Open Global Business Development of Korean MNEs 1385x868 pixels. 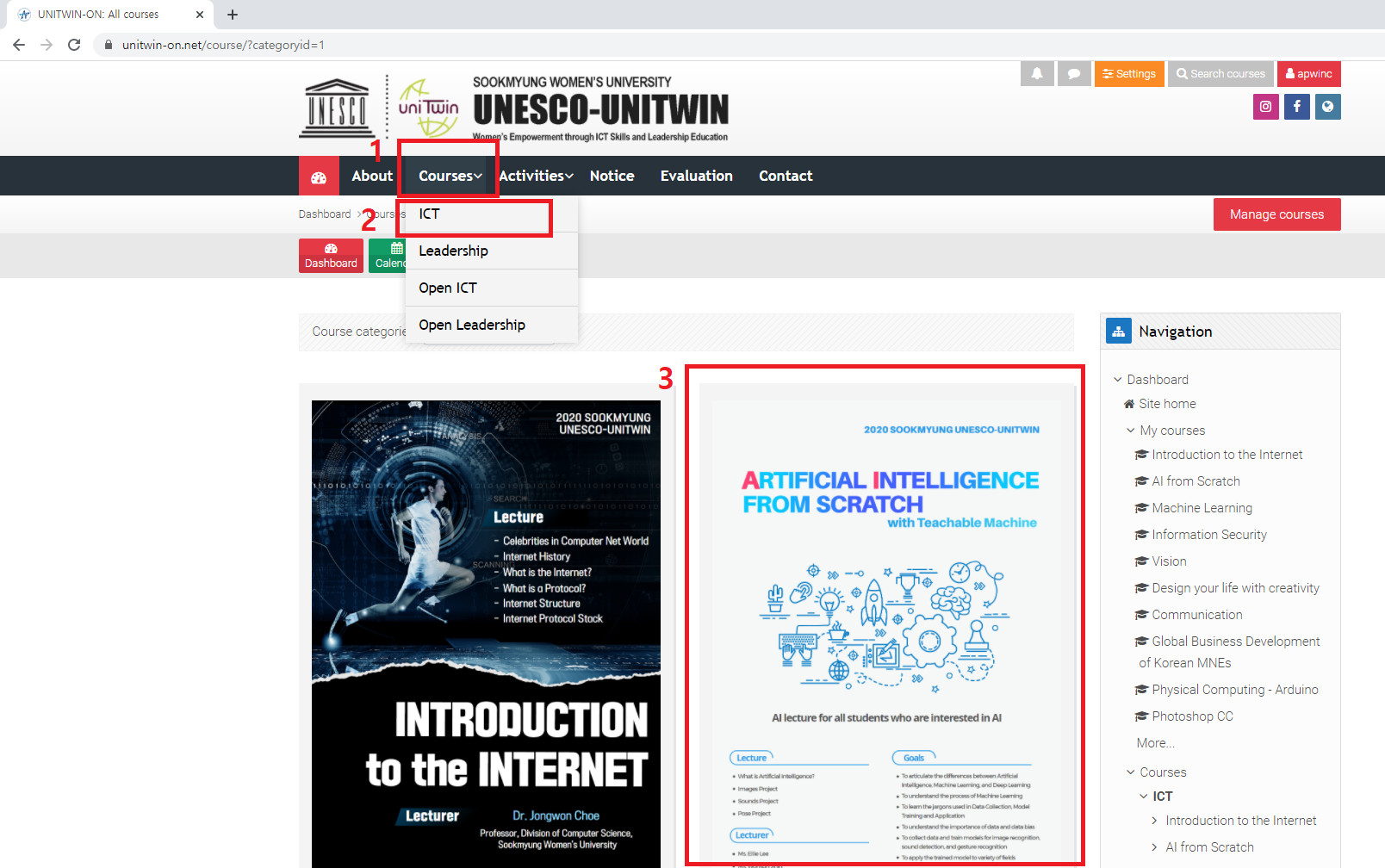pyautogui.click(x=1229, y=652)
